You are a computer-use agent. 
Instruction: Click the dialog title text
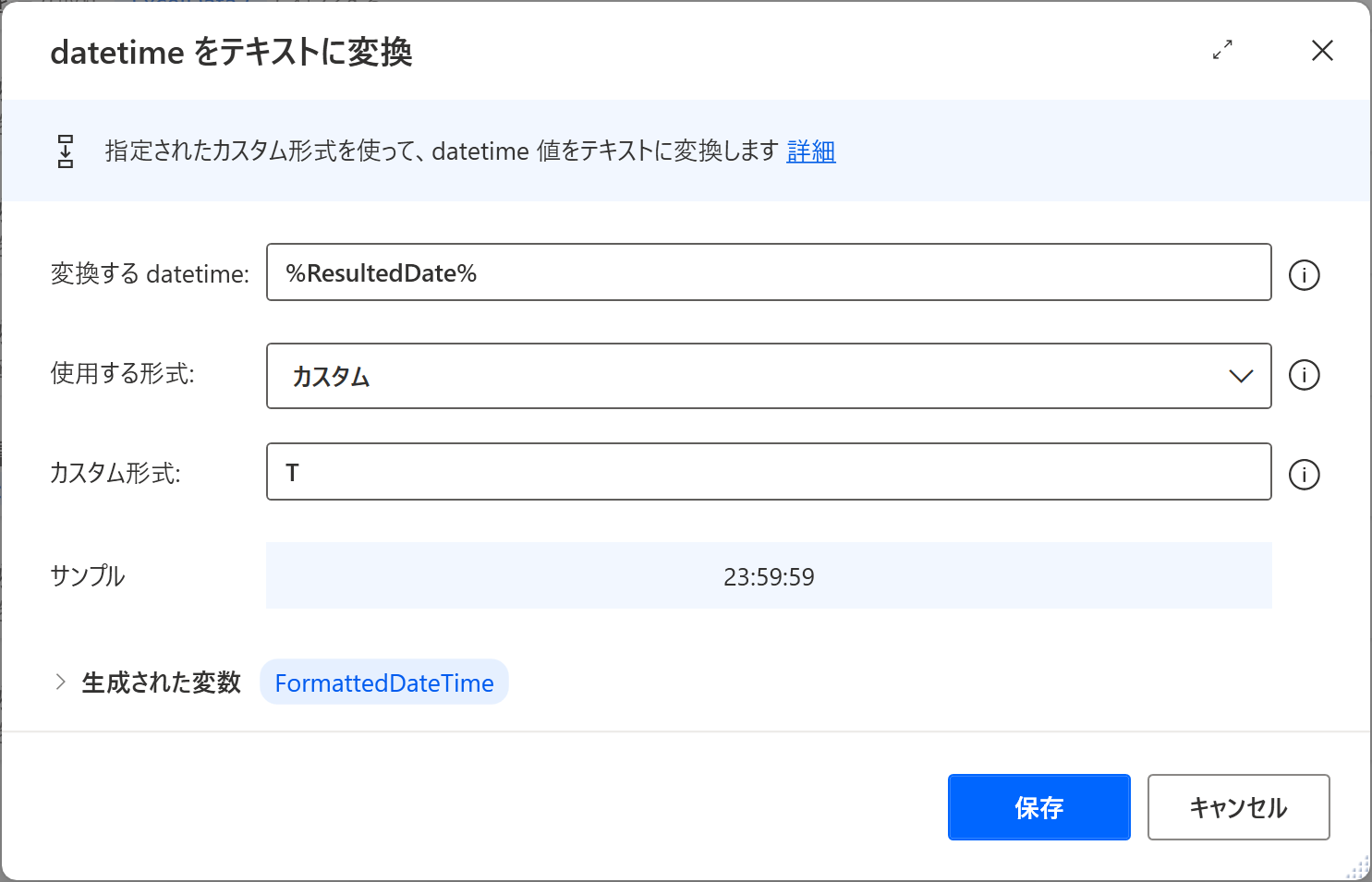pos(231,52)
